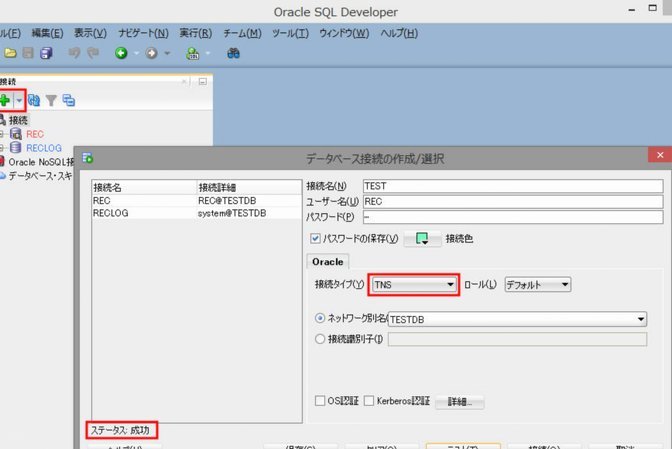Viewport: 672px width, 449px height.
Task: Click the dialog title bar icon
Action: (87, 158)
